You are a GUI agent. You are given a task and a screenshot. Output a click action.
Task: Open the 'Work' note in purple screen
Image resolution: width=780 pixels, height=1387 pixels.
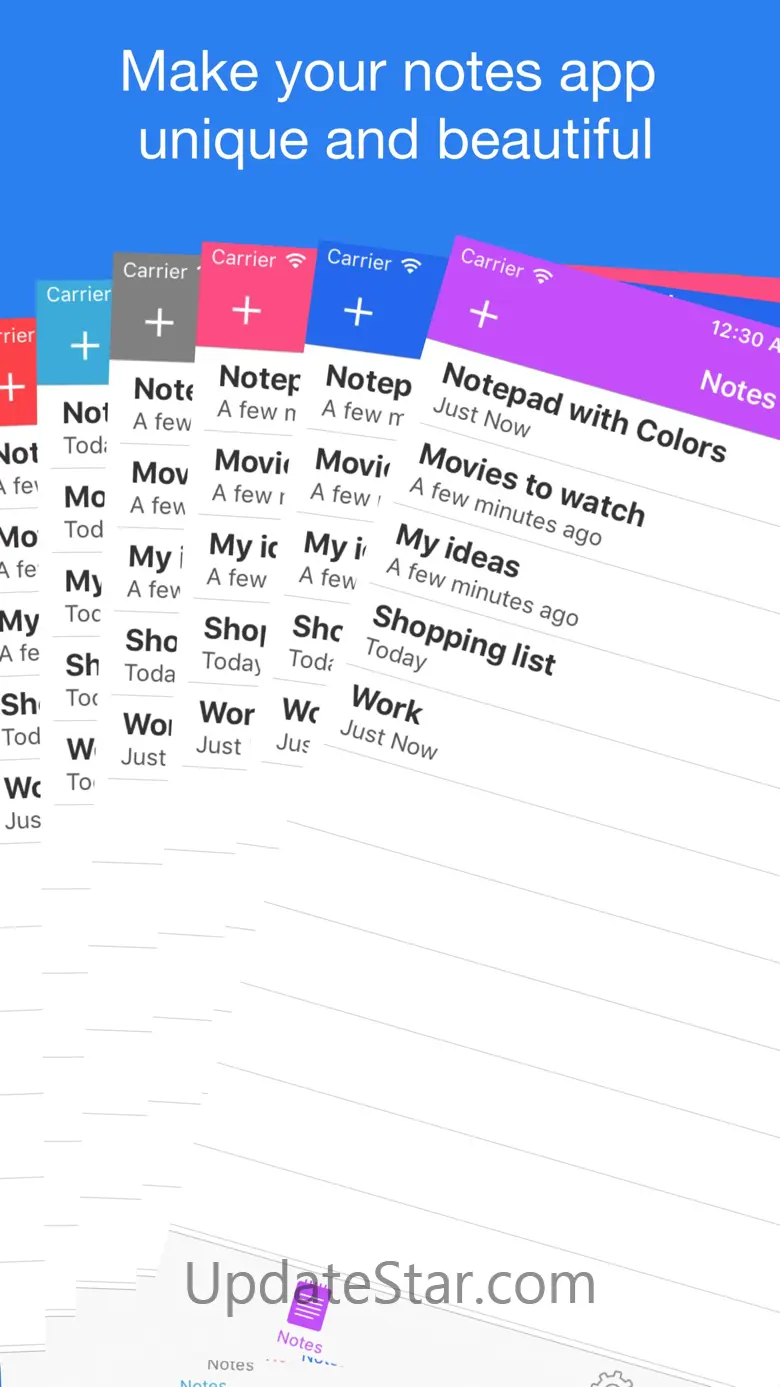387,703
